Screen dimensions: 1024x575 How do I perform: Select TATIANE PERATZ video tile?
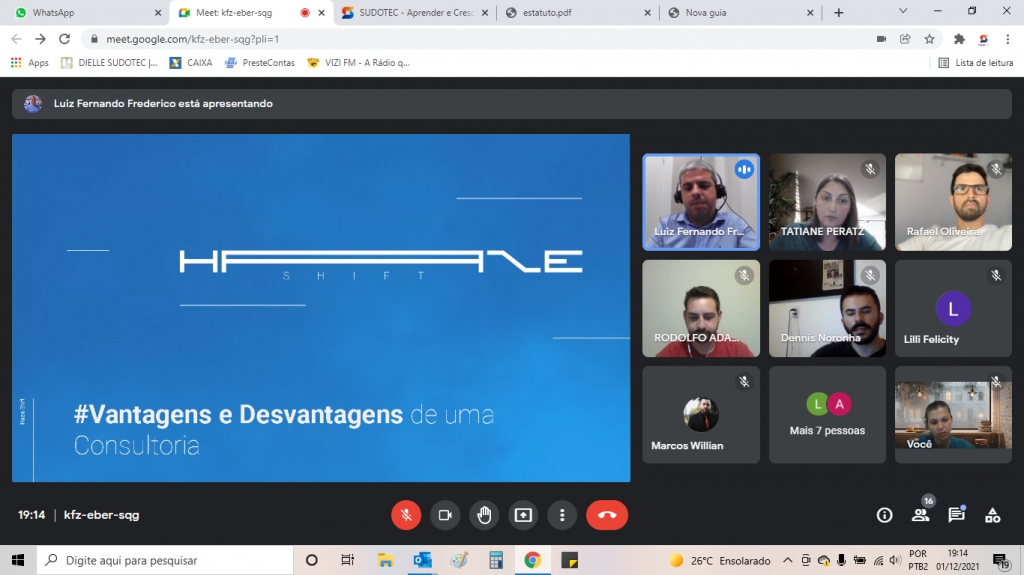pyautogui.click(x=827, y=202)
